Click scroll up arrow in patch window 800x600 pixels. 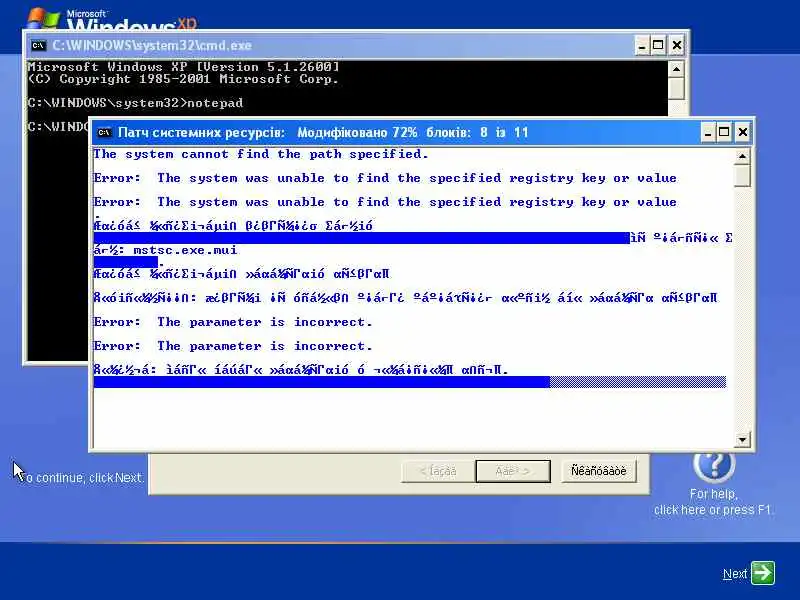click(x=742, y=156)
